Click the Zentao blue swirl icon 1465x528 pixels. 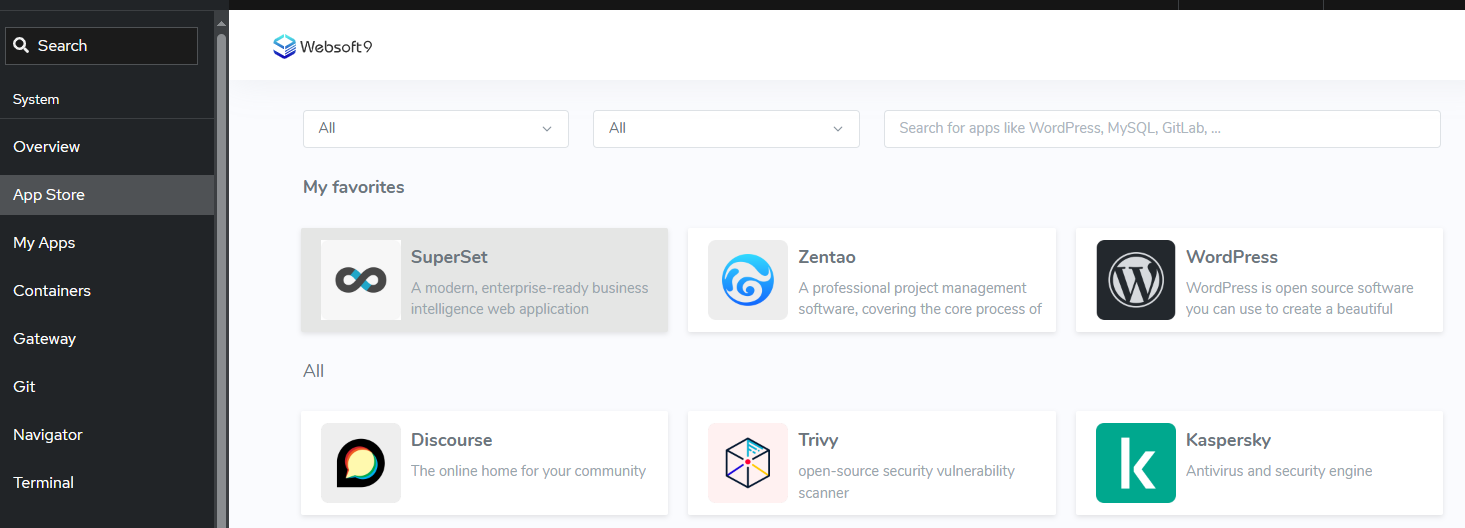coord(748,280)
